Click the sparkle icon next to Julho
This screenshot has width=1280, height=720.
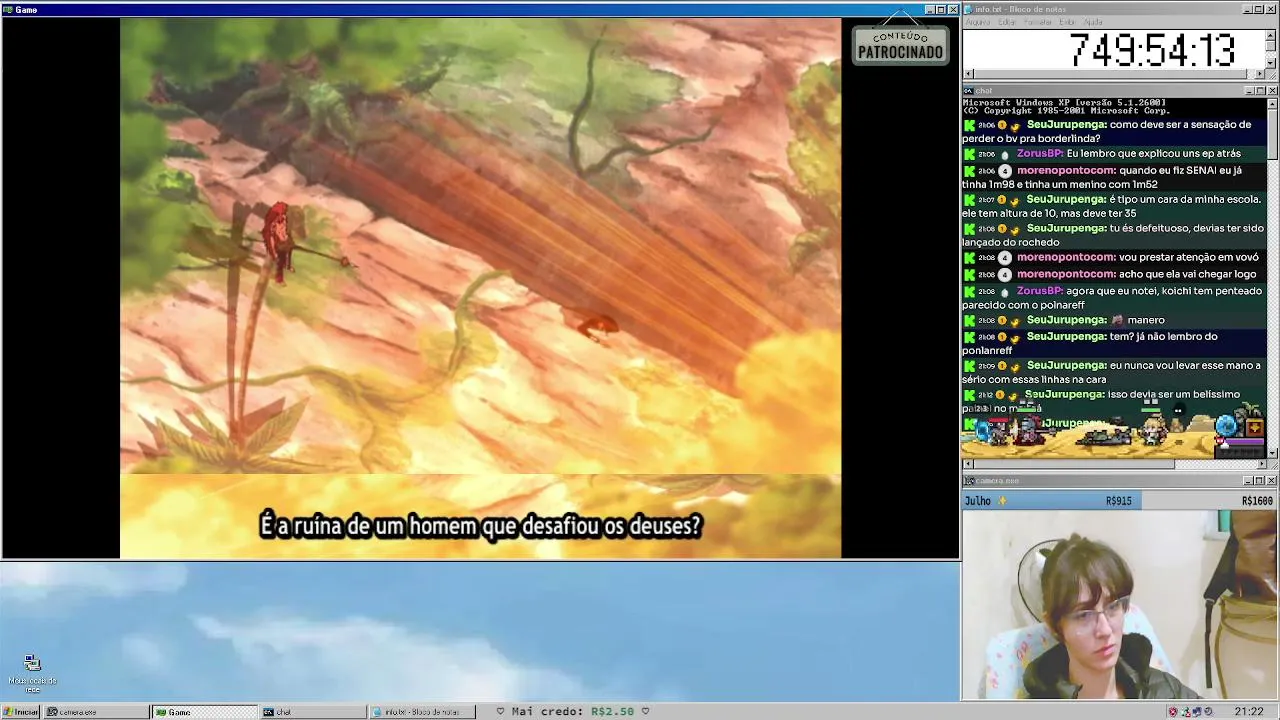point(1002,501)
